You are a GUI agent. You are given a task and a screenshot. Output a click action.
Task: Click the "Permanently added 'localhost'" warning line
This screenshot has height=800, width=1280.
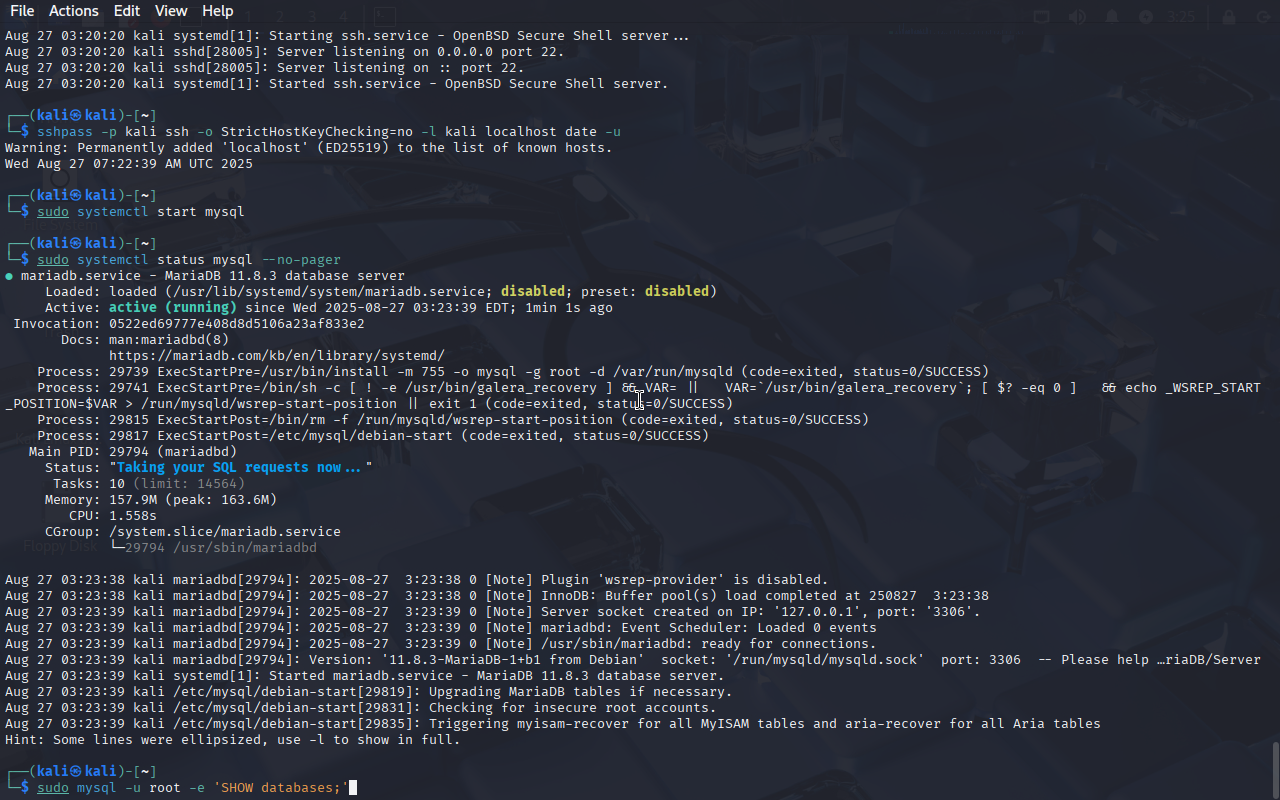click(309, 148)
